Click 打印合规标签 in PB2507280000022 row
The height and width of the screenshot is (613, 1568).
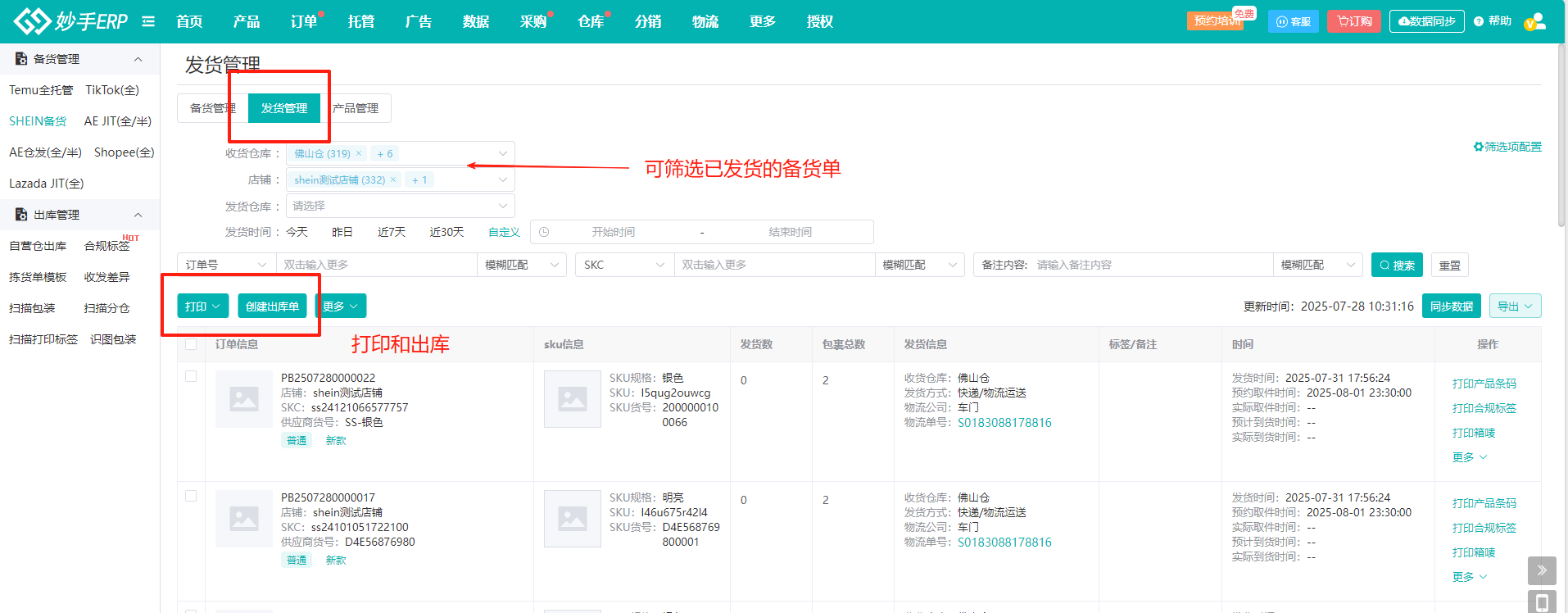pos(1484,408)
